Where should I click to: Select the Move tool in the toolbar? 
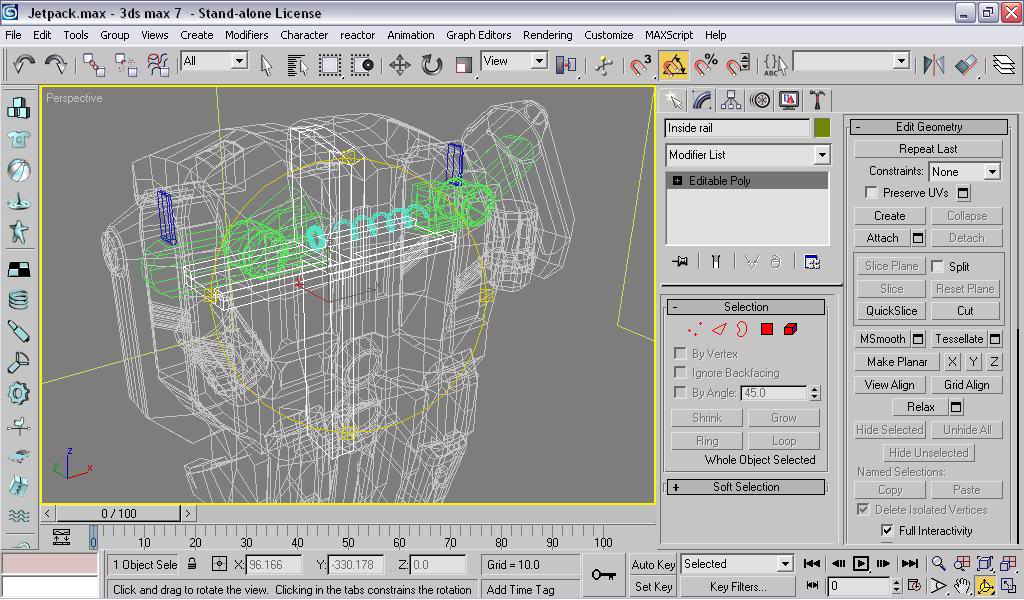[x=399, y=65]
